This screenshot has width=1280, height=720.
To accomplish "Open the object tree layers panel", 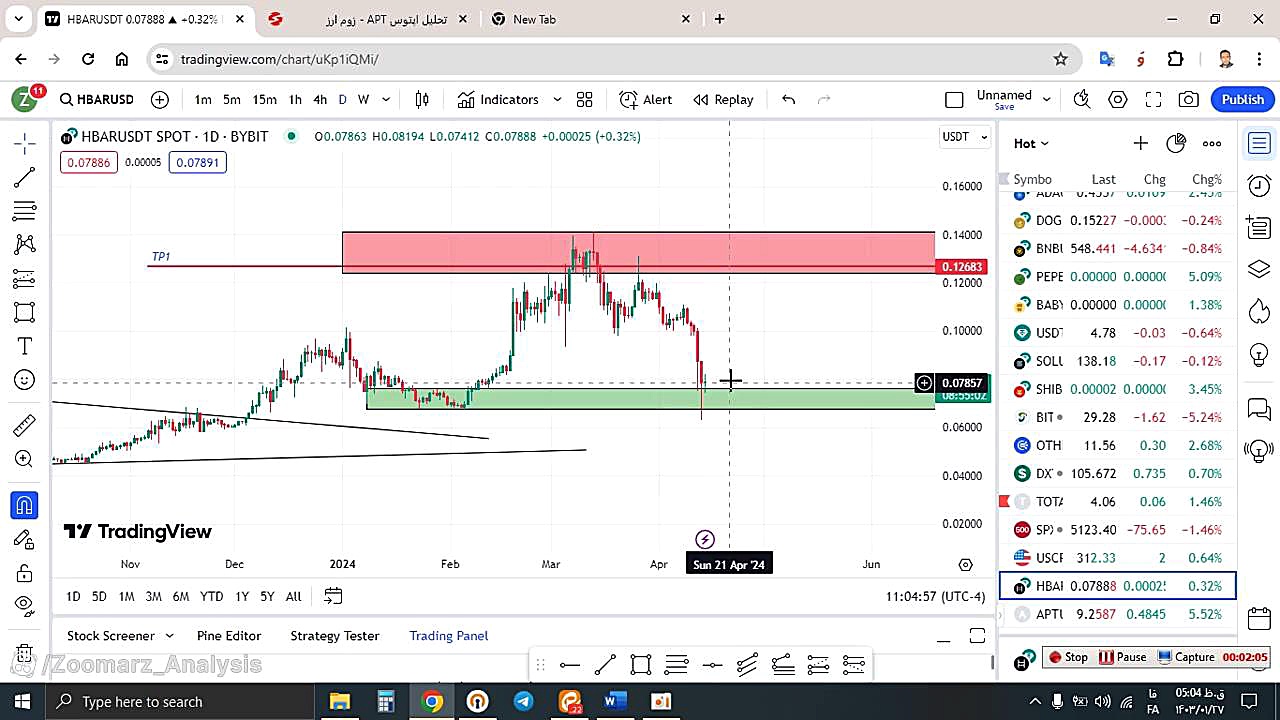I will (x=1259, y=269).
